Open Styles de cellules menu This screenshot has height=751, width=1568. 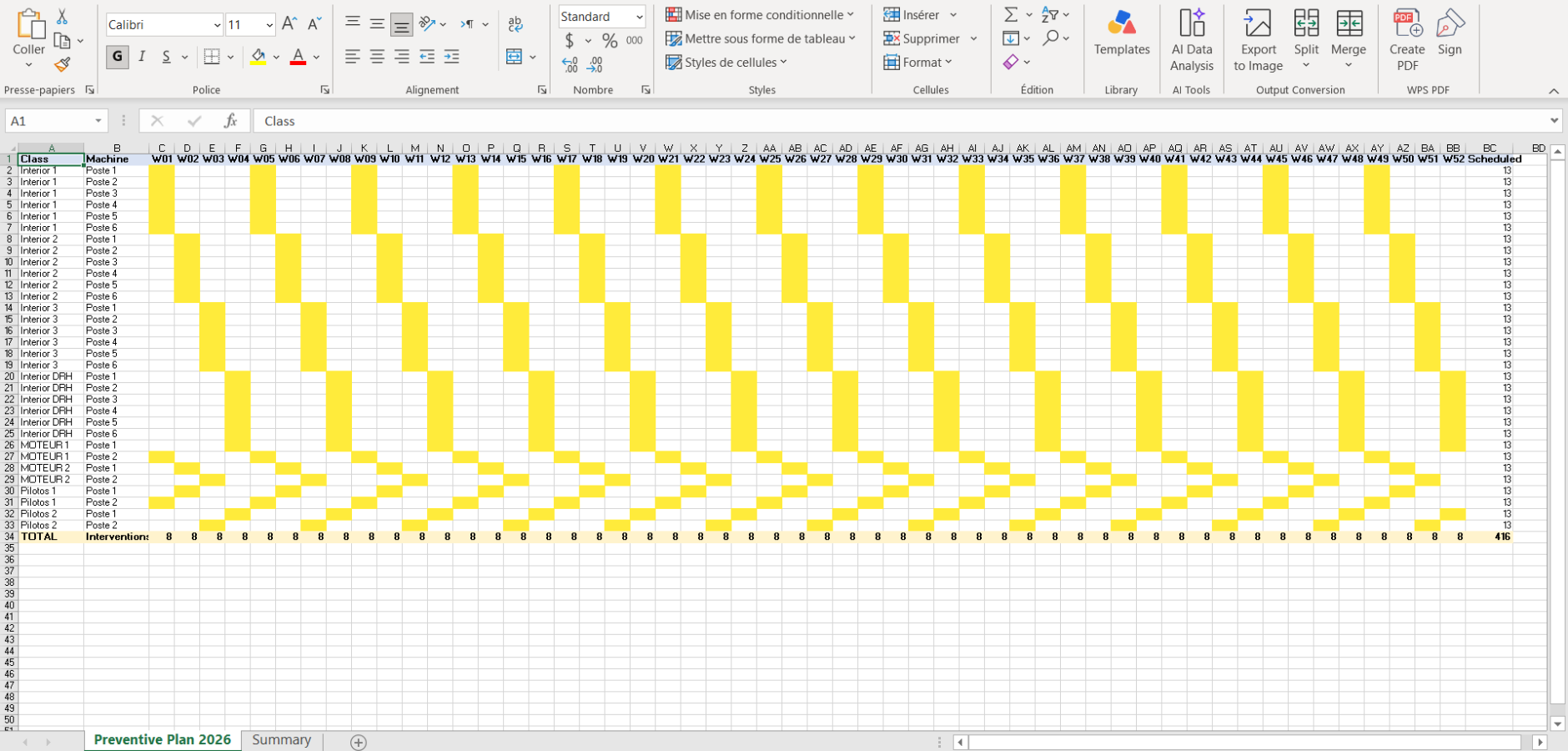726,63
